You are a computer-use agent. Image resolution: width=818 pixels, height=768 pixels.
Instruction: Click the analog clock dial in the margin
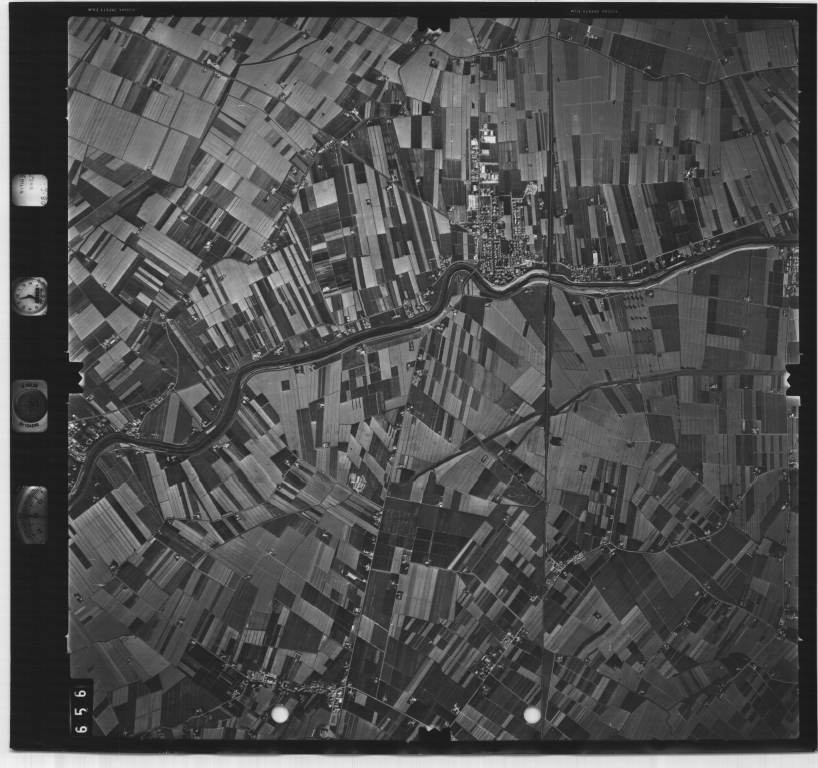[30, 296]
